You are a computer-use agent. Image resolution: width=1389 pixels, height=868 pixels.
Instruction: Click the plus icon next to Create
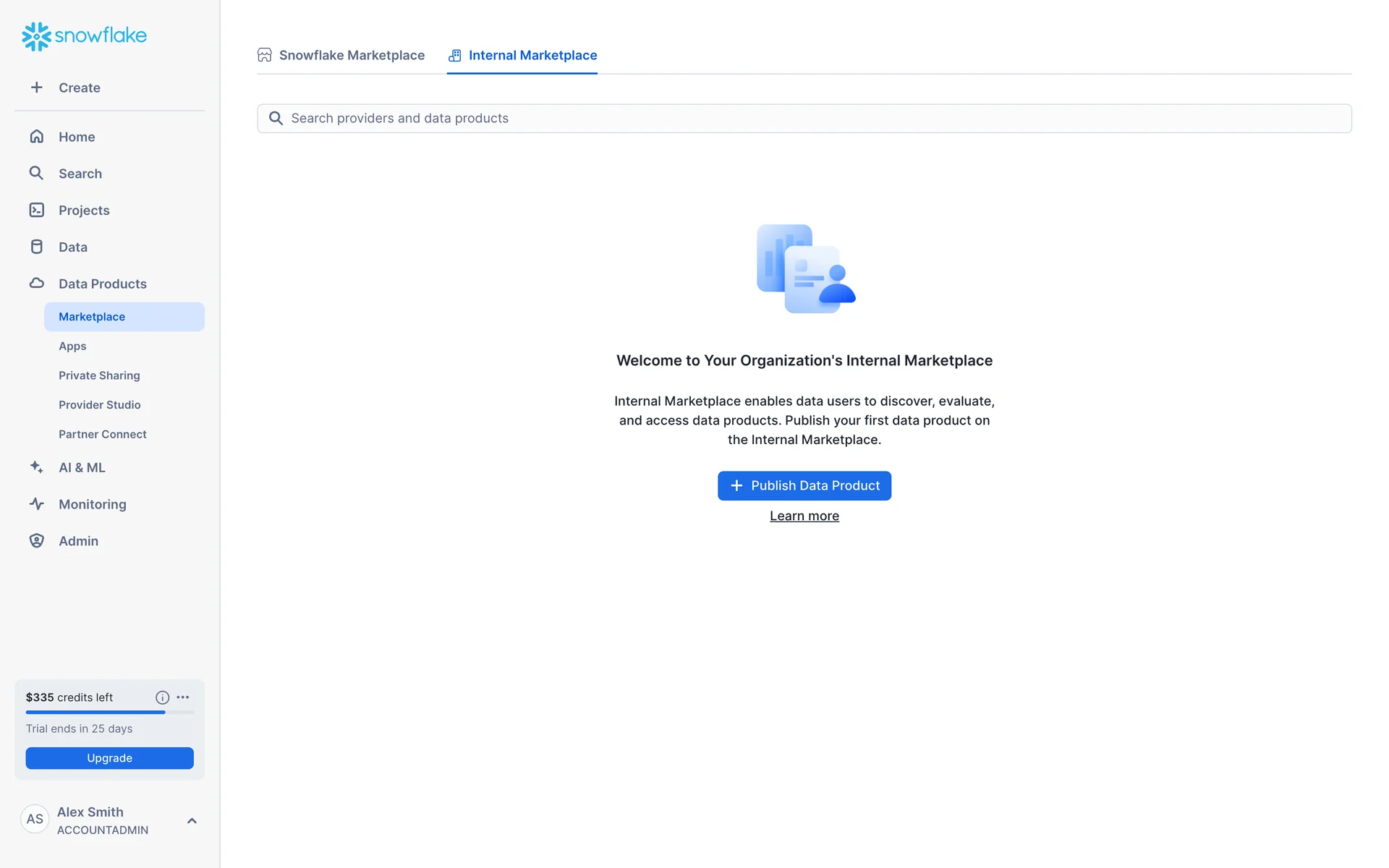[36, 88]
